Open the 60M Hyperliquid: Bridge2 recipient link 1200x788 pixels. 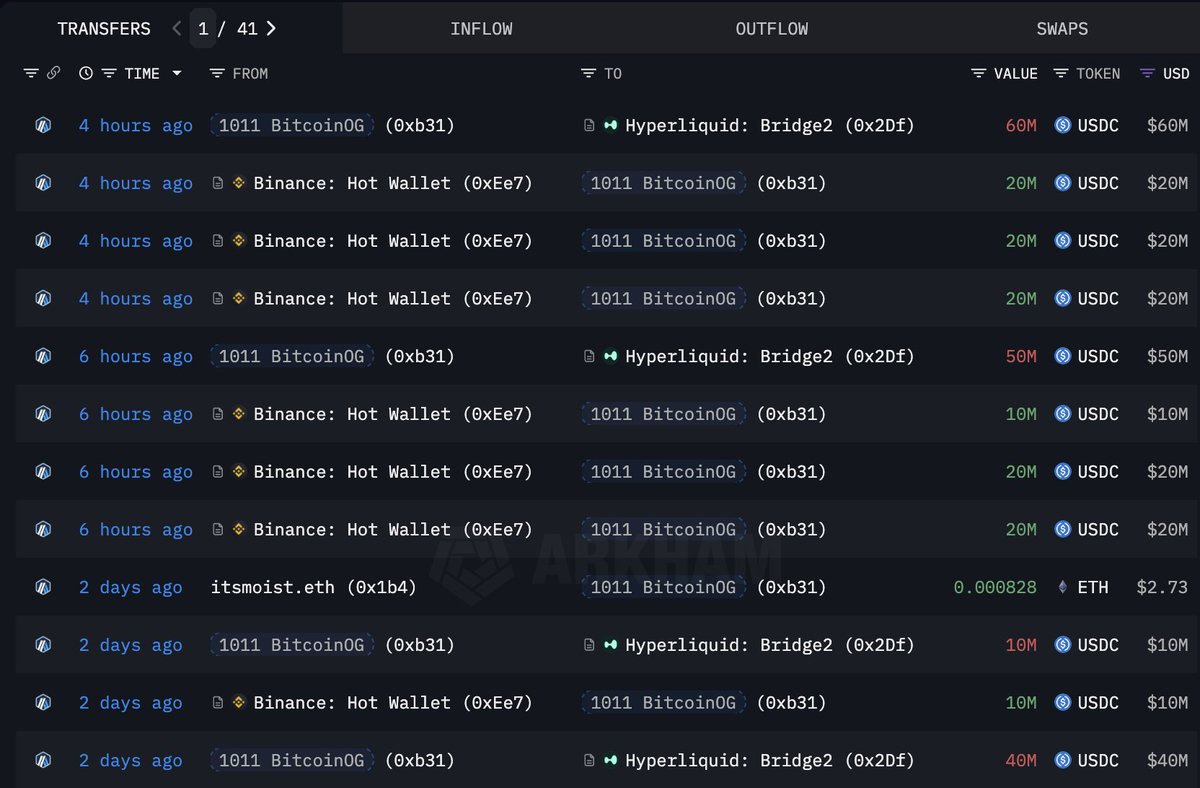point(768,125)
